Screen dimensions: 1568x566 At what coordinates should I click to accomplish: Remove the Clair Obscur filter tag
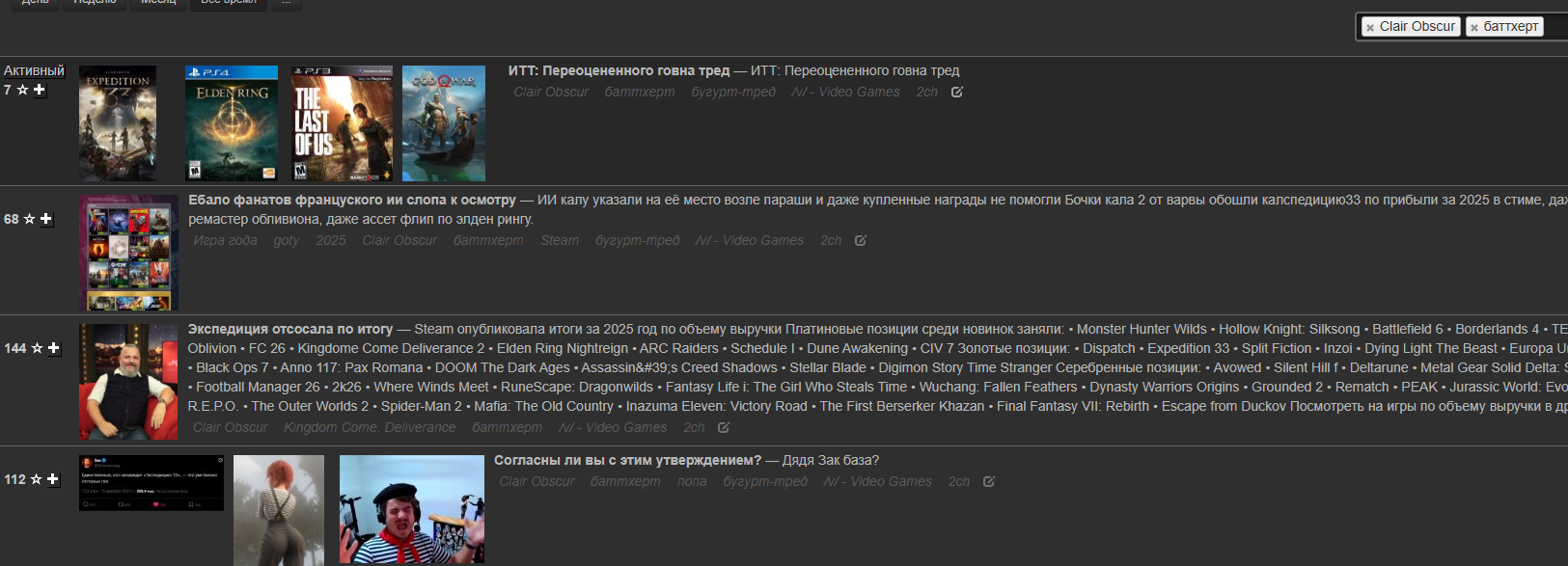point(1370,28)
